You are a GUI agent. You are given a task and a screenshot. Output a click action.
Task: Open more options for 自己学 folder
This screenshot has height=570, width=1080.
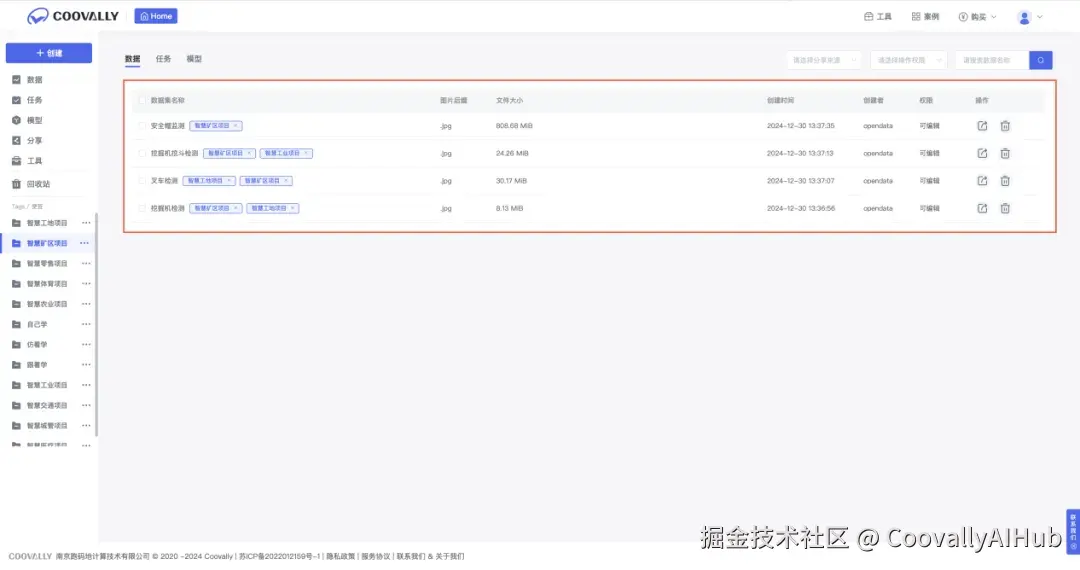coord(86,324)
